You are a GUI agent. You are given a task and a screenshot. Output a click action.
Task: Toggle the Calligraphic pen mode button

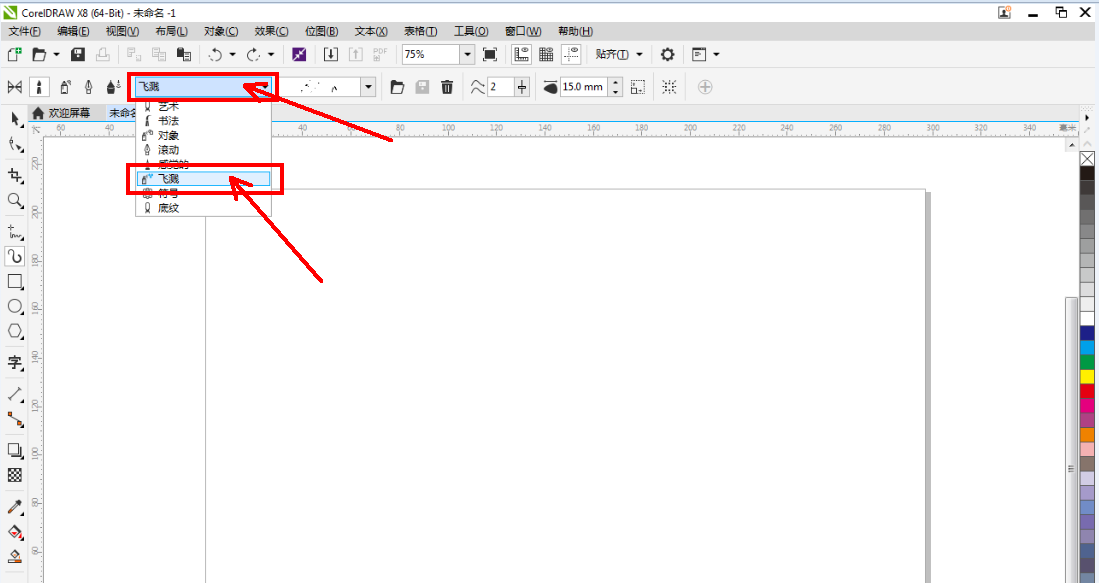(x=89, y=87)
